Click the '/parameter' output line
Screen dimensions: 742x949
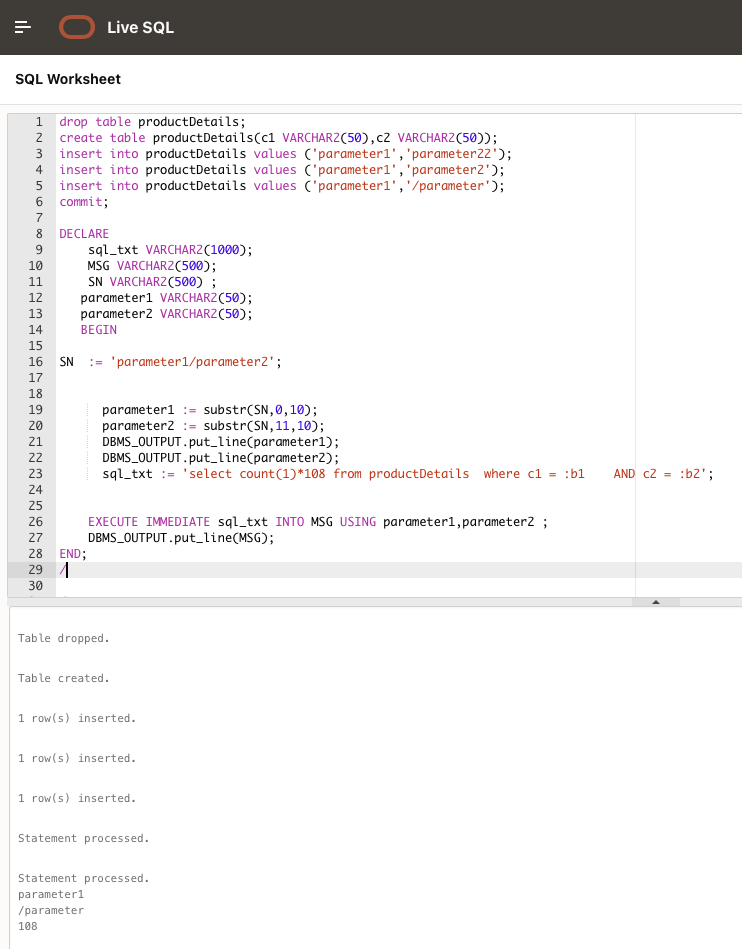51,910
